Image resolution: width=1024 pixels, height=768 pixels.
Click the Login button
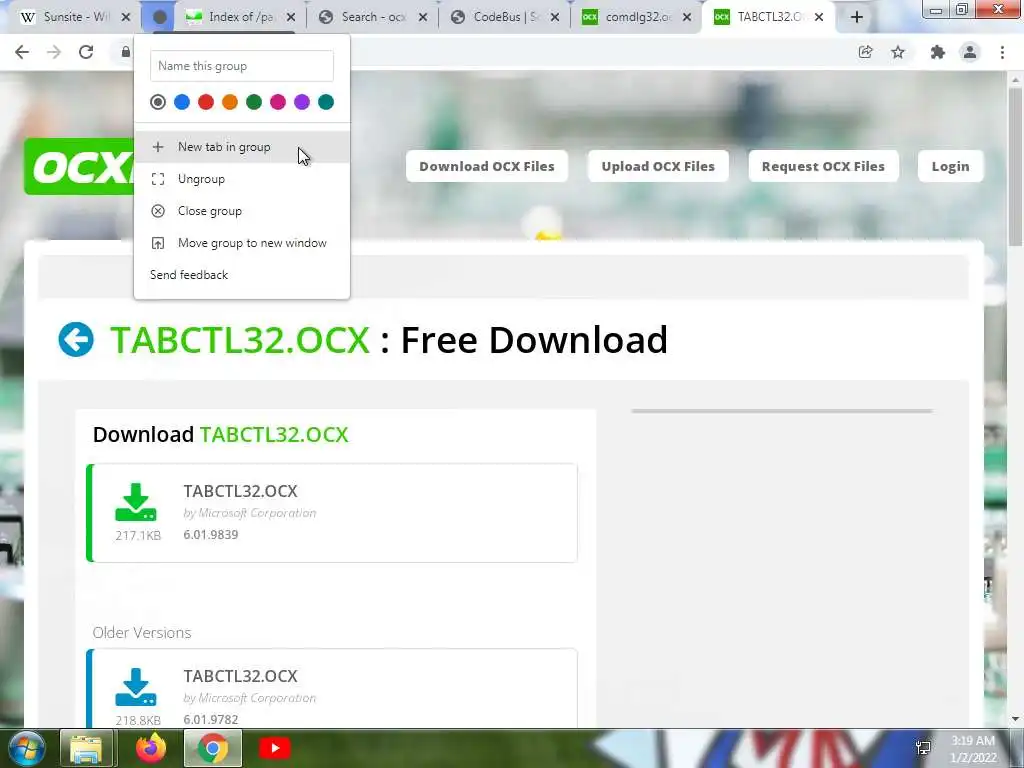click(950, 167)
